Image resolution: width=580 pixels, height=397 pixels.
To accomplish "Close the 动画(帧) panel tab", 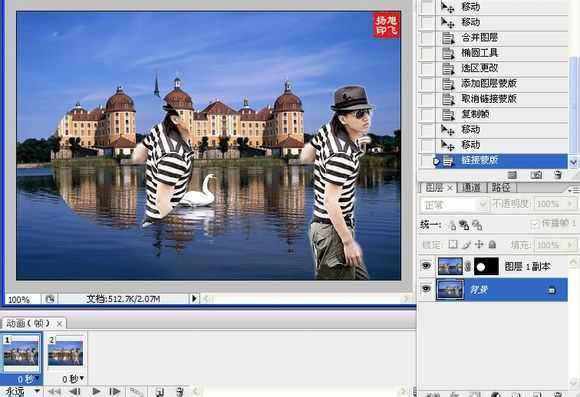I will point(59,324).
